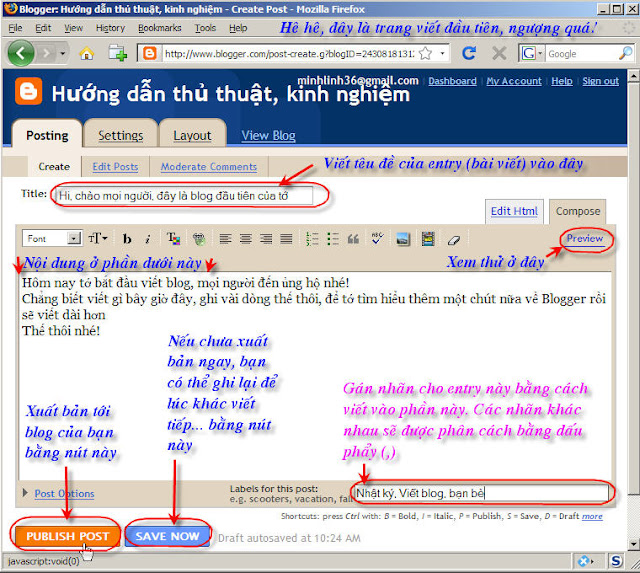Switch to the Edit Html tab
640x573 pixels.
click(514, 211)
